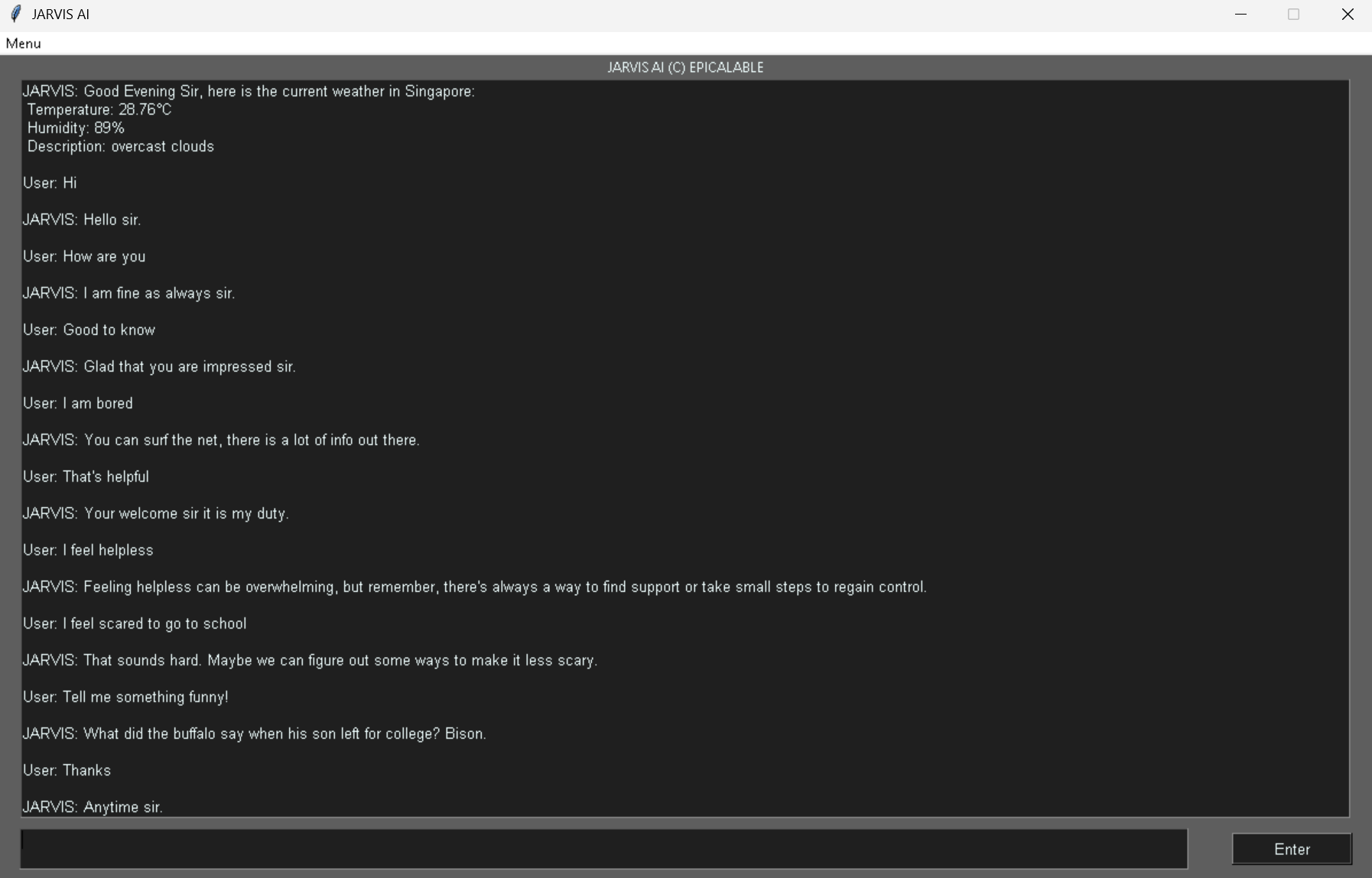Click 'Description: overcast clouds' line

coord(121,147)
